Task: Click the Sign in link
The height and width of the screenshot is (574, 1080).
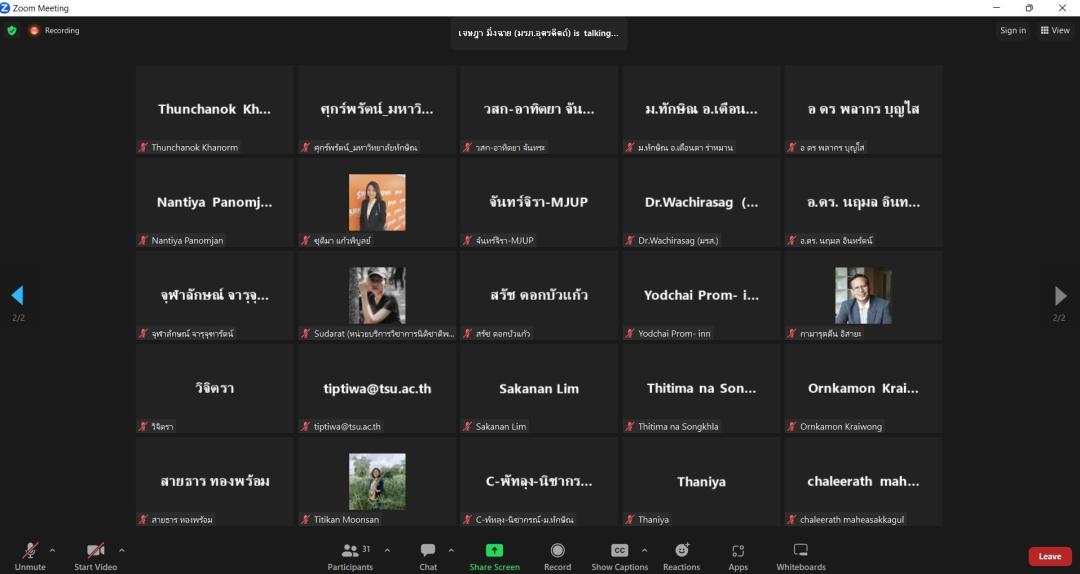Action: point(1012,30)
